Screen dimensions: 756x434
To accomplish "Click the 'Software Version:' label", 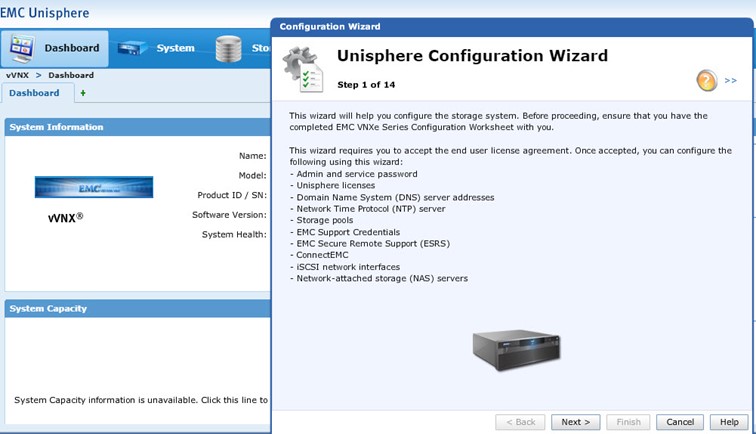I will 229,215.
